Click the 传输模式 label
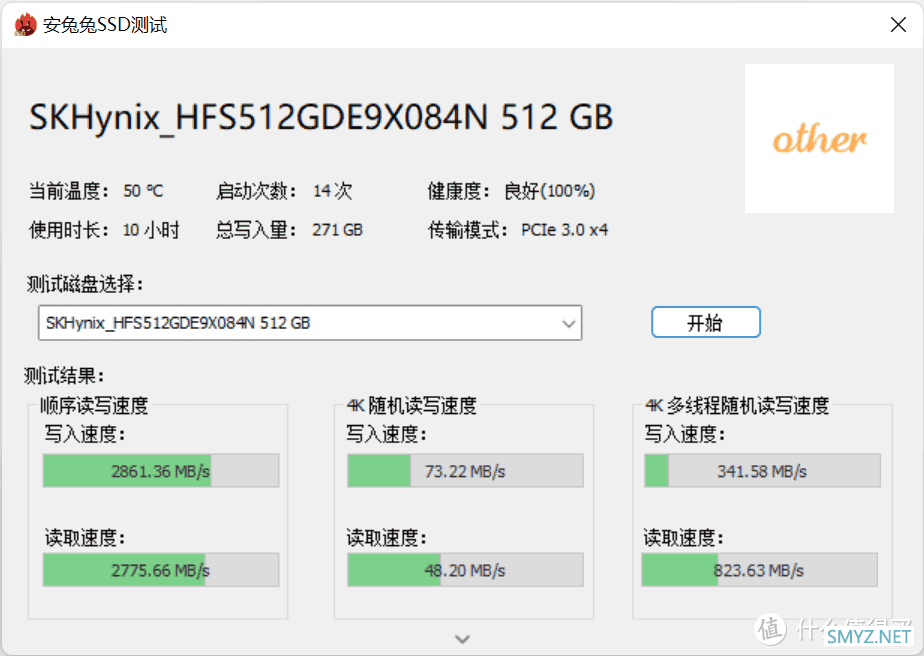The height and width of the screenshot is (656, 924). 468,230
